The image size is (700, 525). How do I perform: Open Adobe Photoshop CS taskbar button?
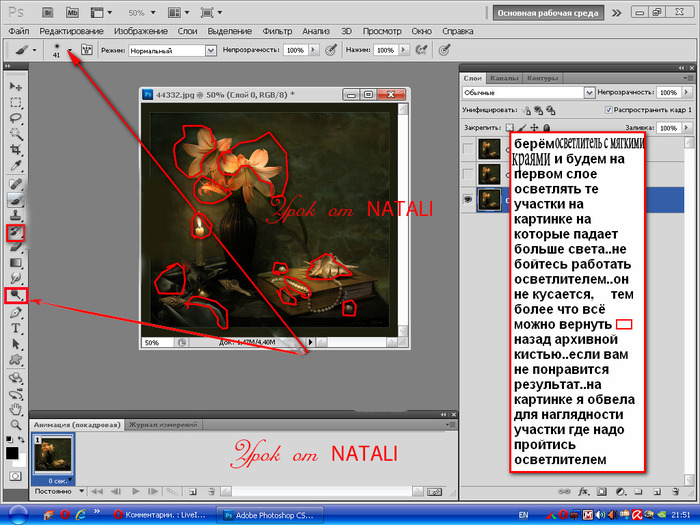pos(271,515)
